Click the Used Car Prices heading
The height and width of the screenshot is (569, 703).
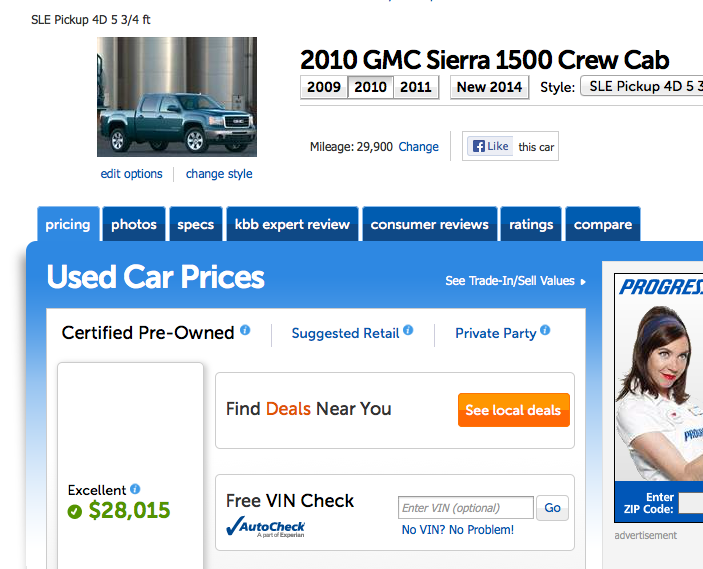156,277
